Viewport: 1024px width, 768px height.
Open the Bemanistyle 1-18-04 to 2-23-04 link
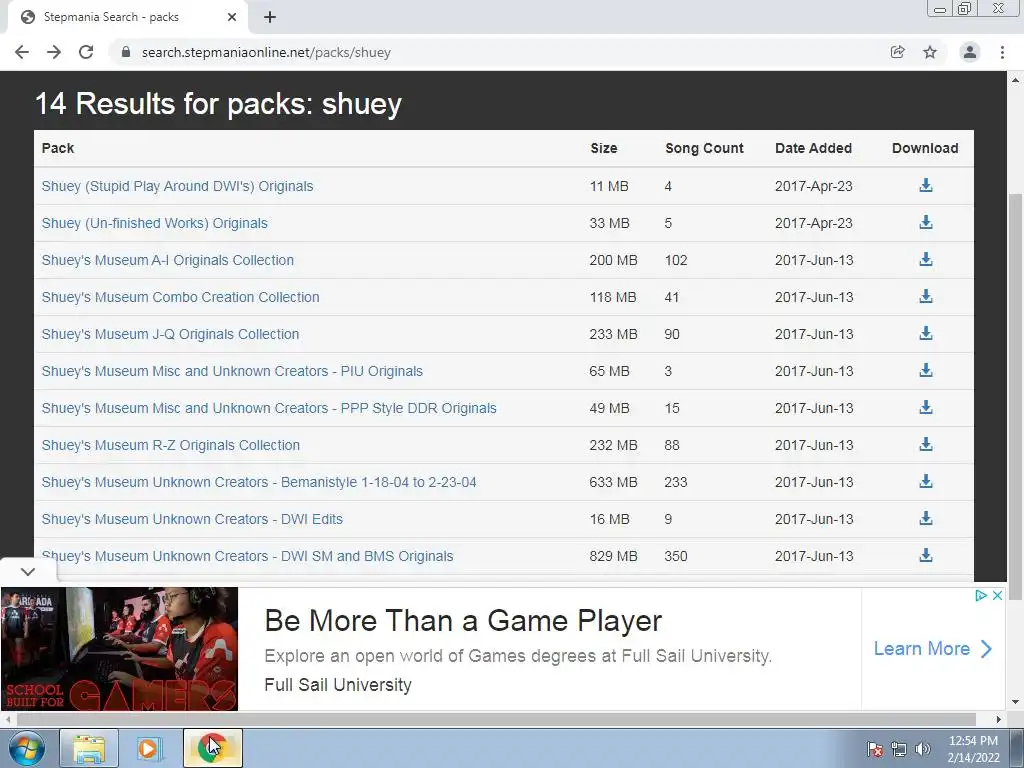(x=259, y=482)
